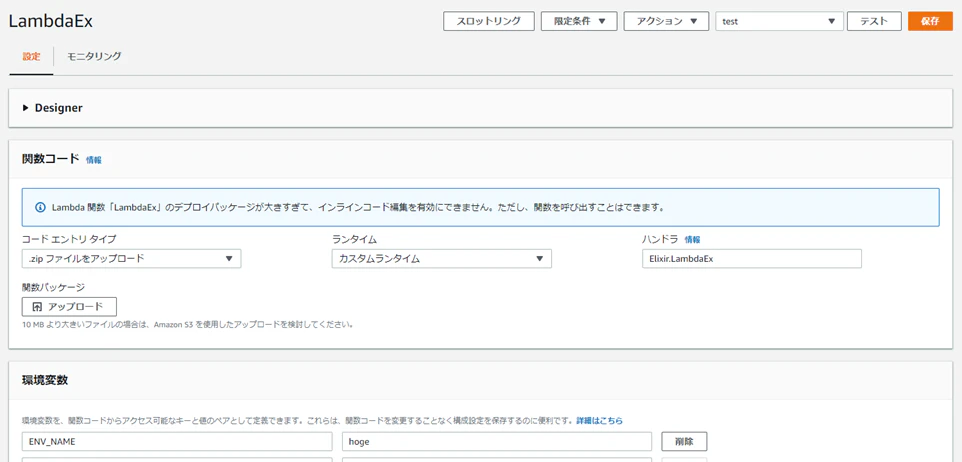
Task: Expand the Designer section triangle
Action: (26, 108)
